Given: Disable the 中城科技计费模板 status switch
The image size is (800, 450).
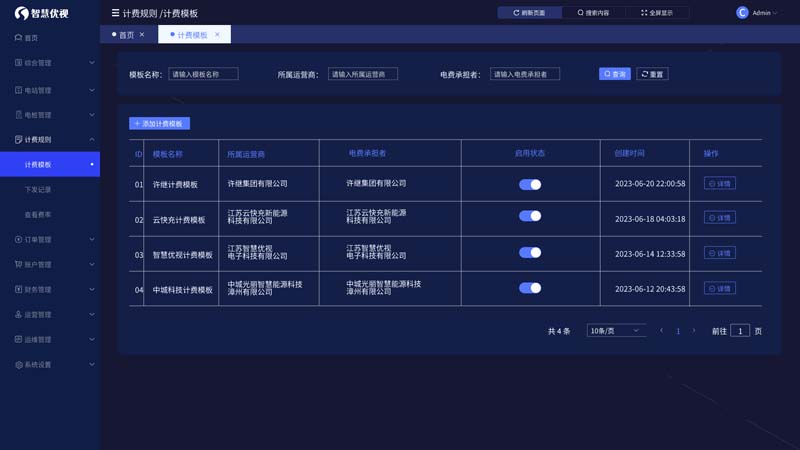Looking at the screenshot, I should (530, 288).
